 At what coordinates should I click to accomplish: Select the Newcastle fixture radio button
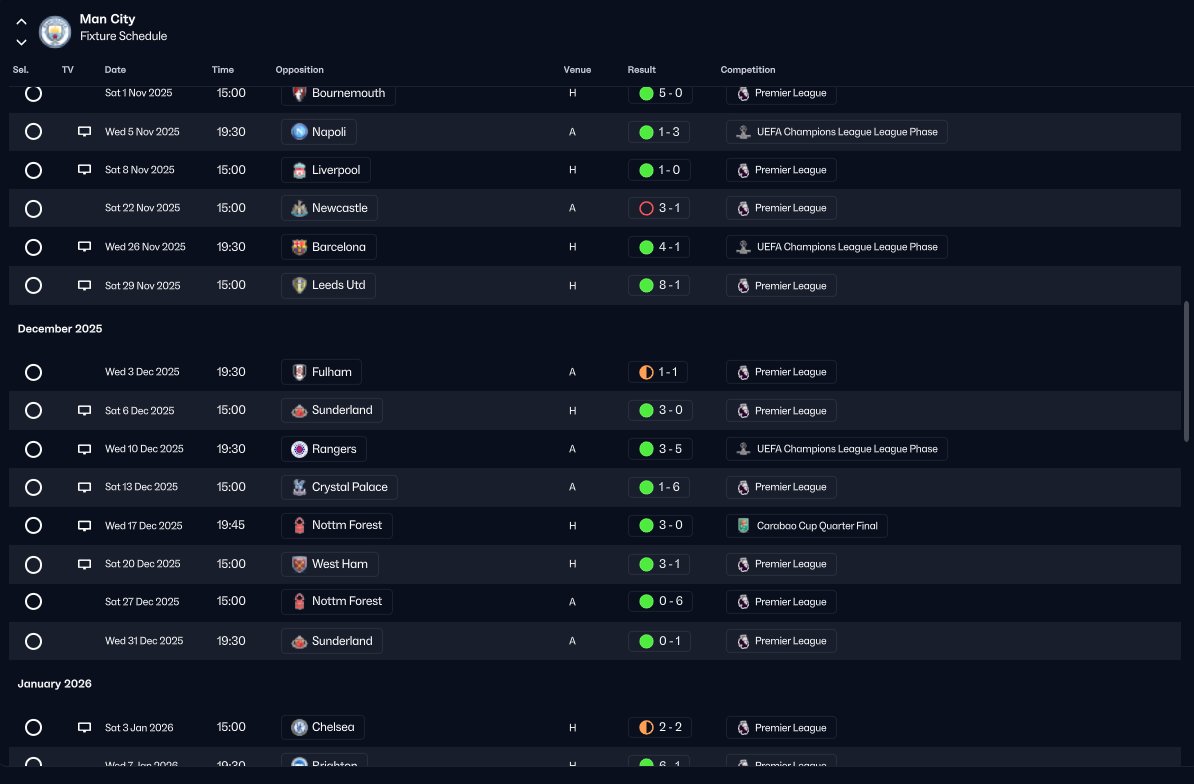pos(34,209)
